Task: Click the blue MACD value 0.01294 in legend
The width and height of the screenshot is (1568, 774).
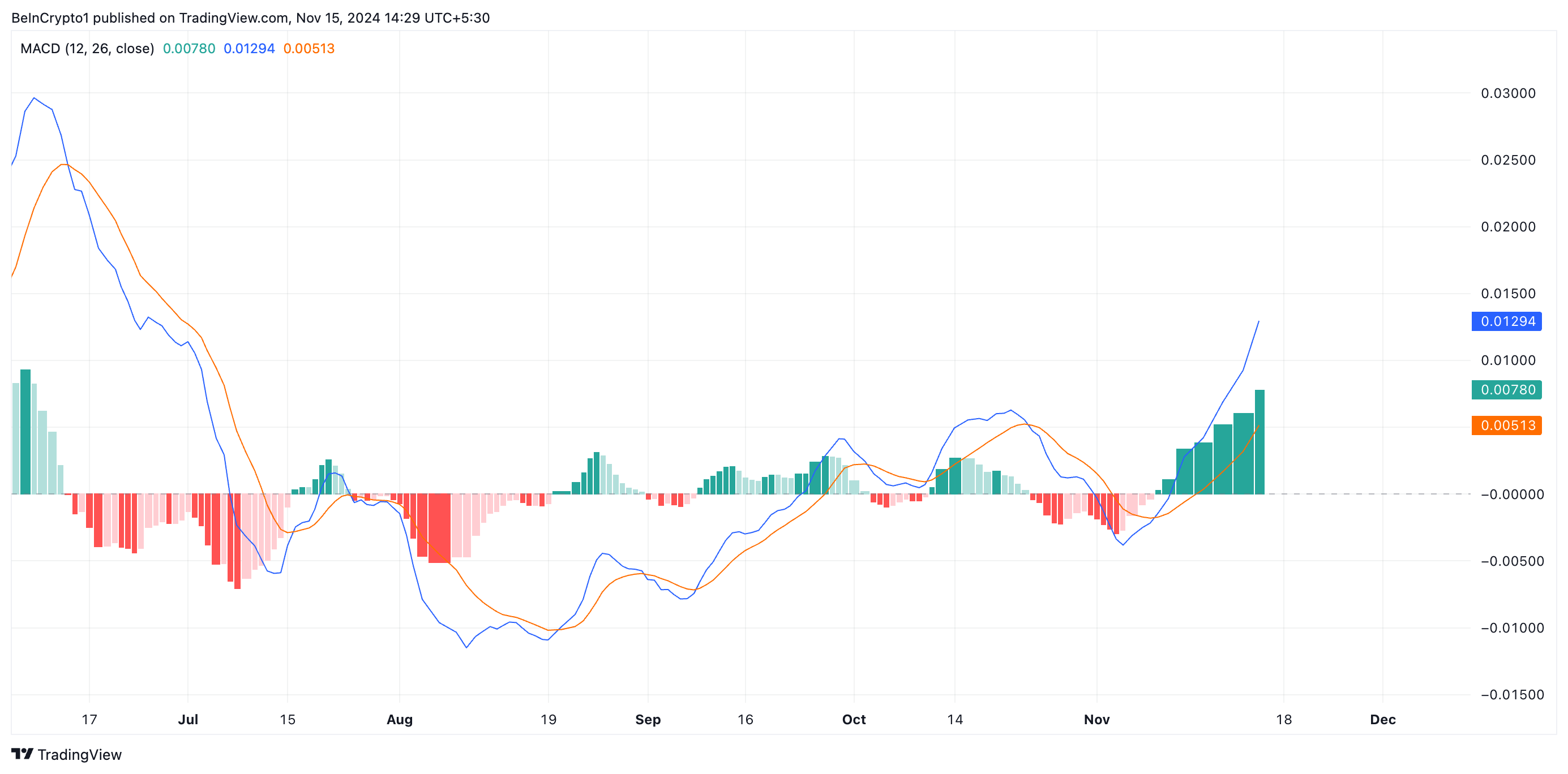Action: (249, 49)
